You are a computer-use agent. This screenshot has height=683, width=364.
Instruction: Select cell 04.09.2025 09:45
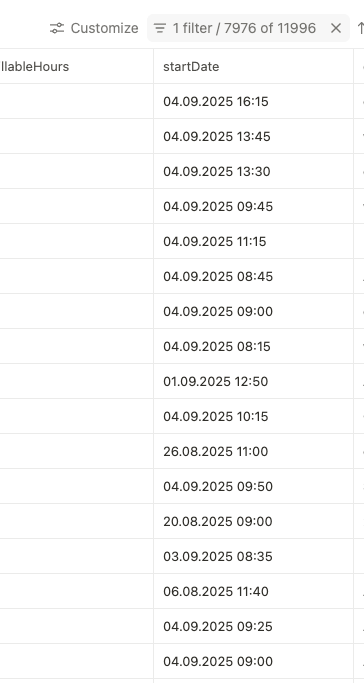tap(253, 206)
